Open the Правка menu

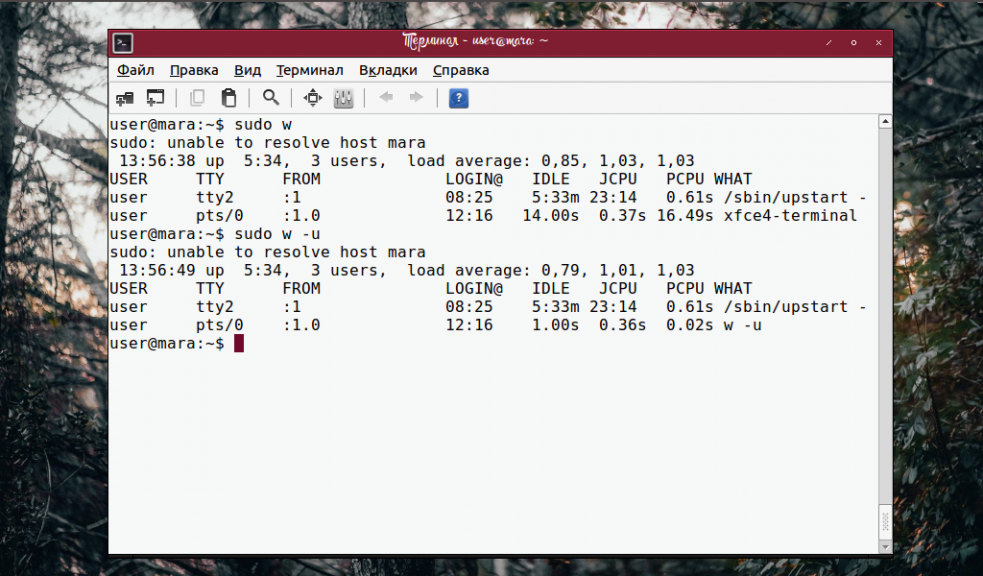click(x=194, y=70)
